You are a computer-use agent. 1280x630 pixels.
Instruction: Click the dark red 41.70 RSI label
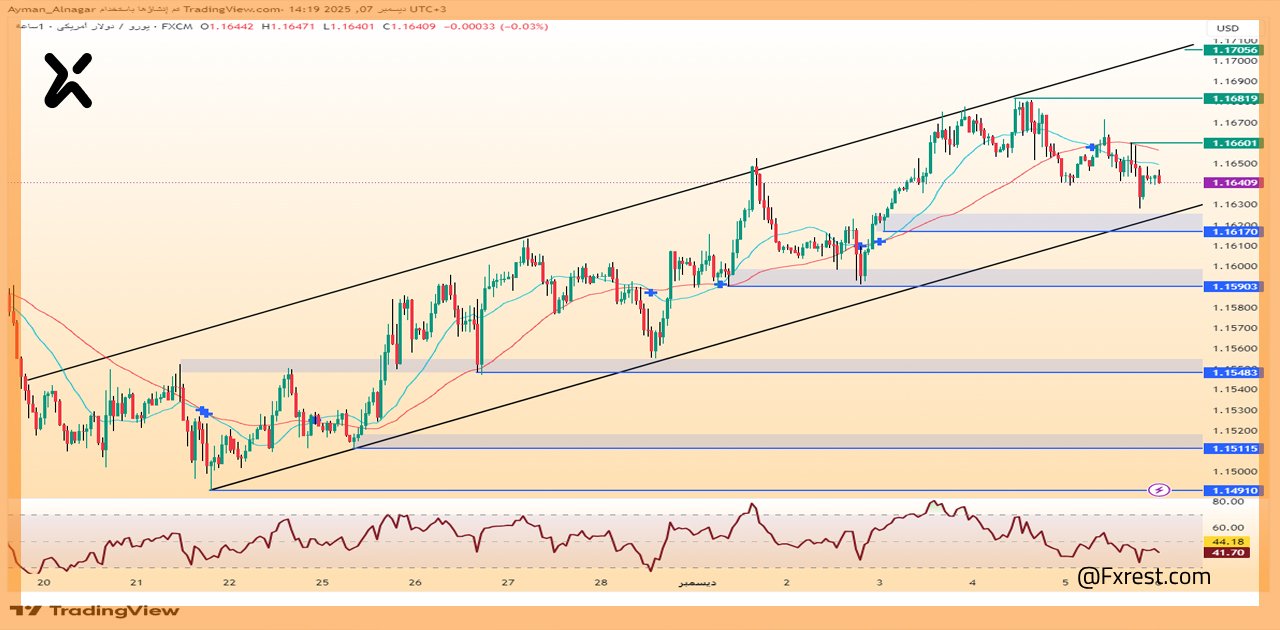point(1230,553)
